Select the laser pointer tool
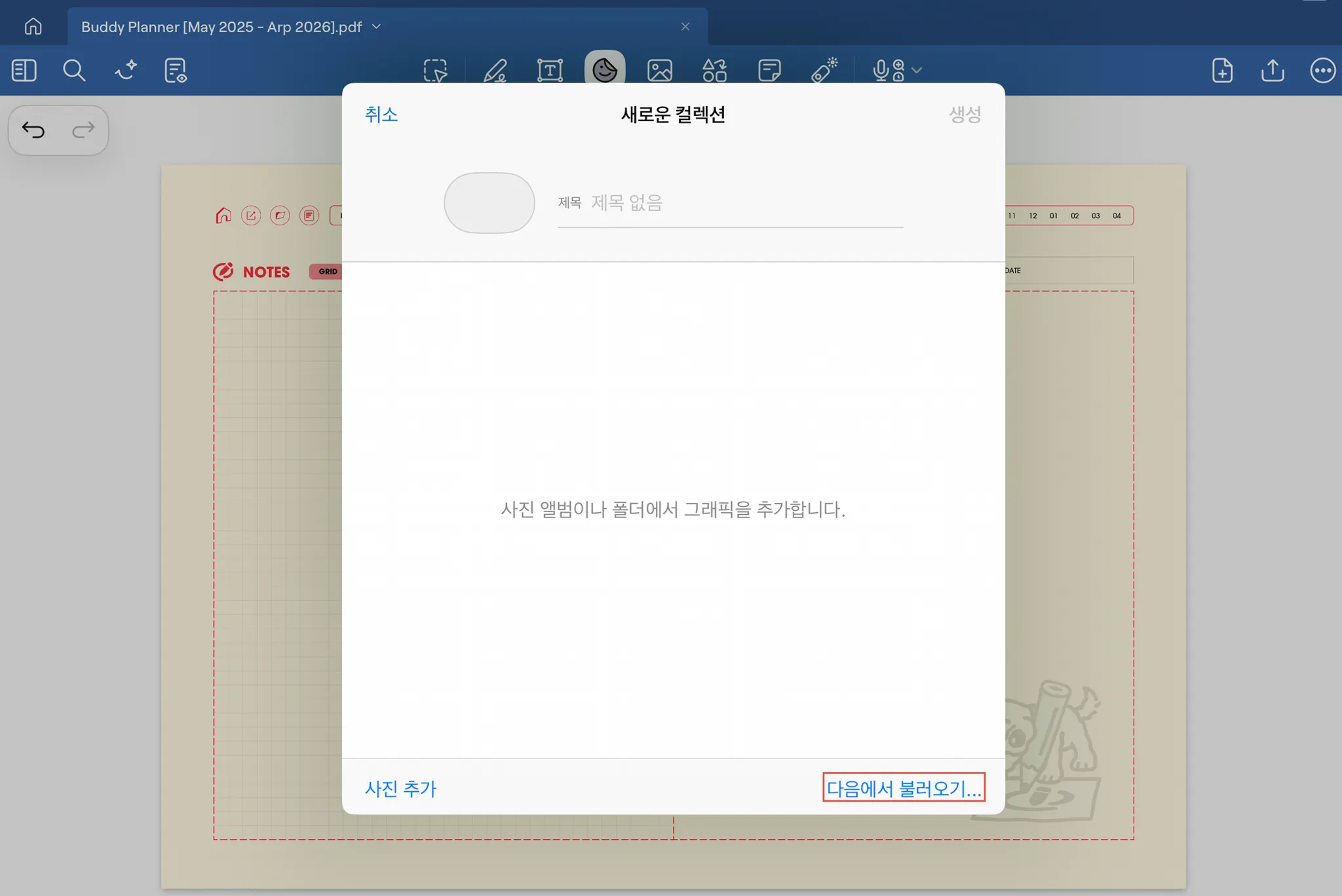This screenshot has width=1342, height=896. click(824, 70)
